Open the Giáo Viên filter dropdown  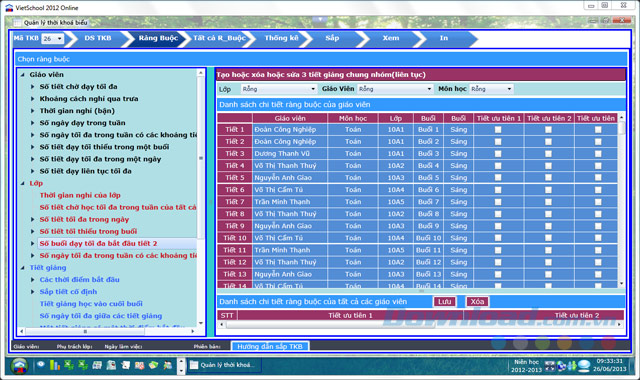click(x=395, y=89)
